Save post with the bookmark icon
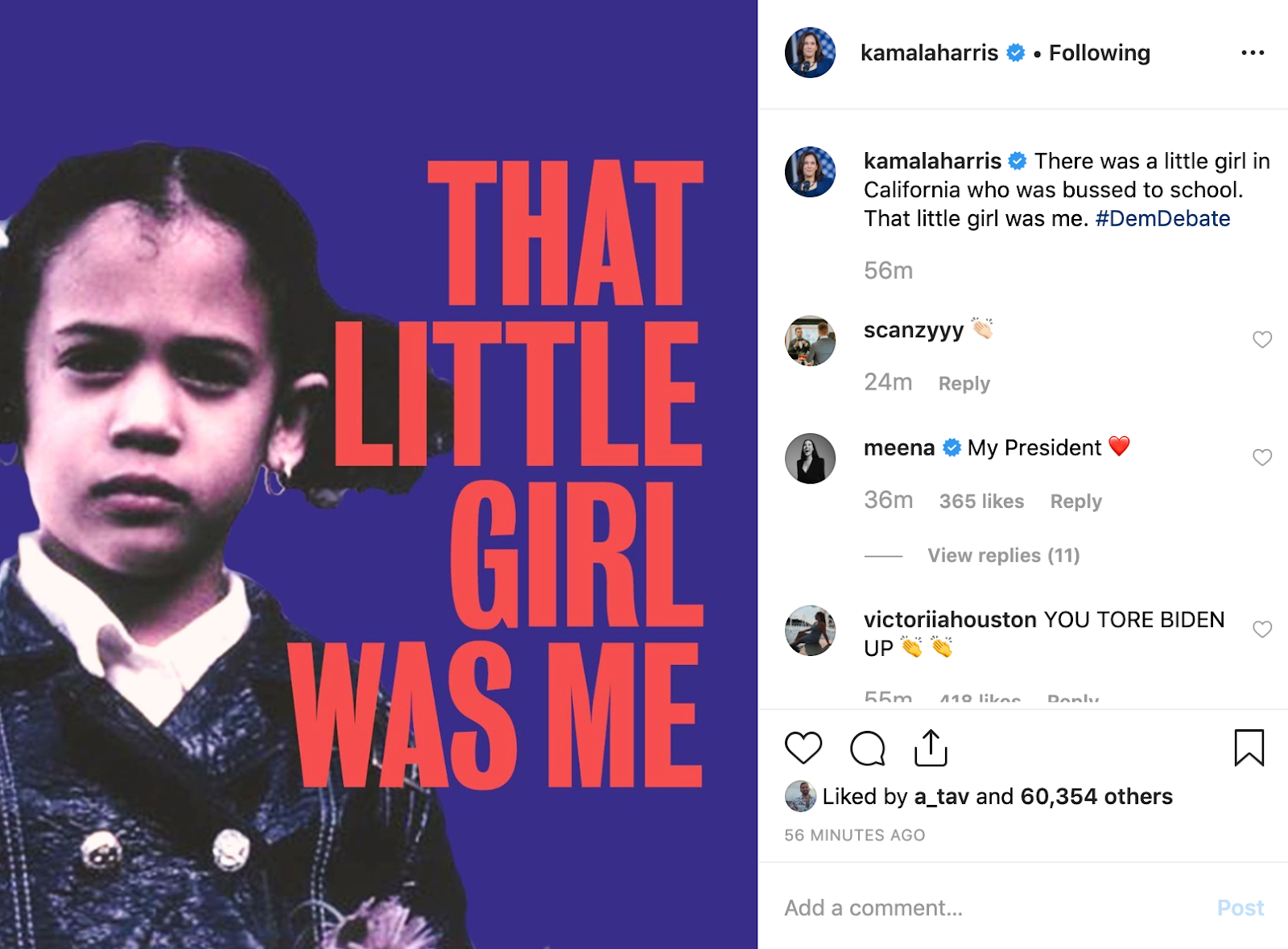The height and width of the screenshot is (949, 1288). click(x=1249, y=748)
